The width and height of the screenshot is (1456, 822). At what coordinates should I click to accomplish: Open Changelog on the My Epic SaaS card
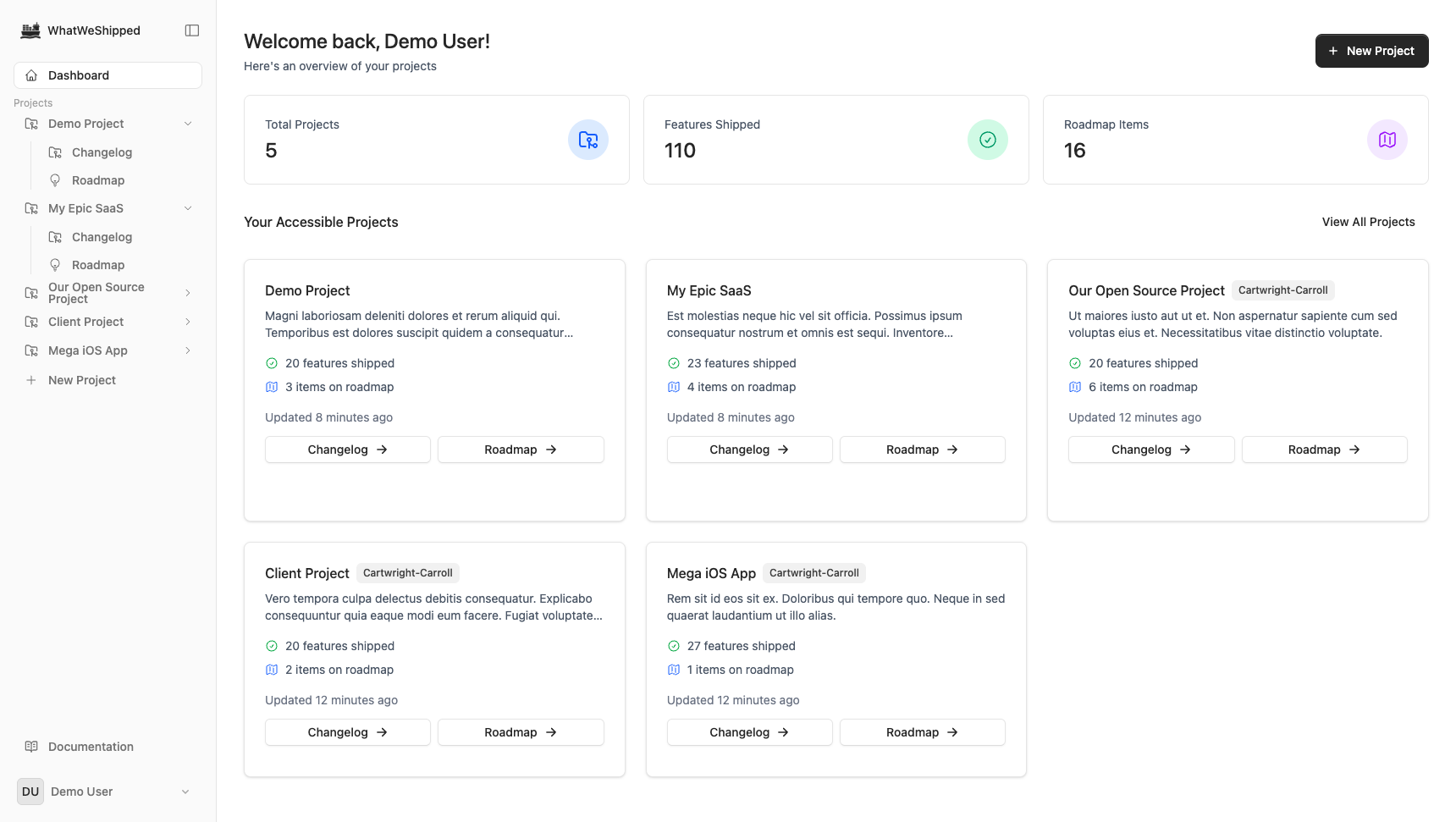(749, 450)
